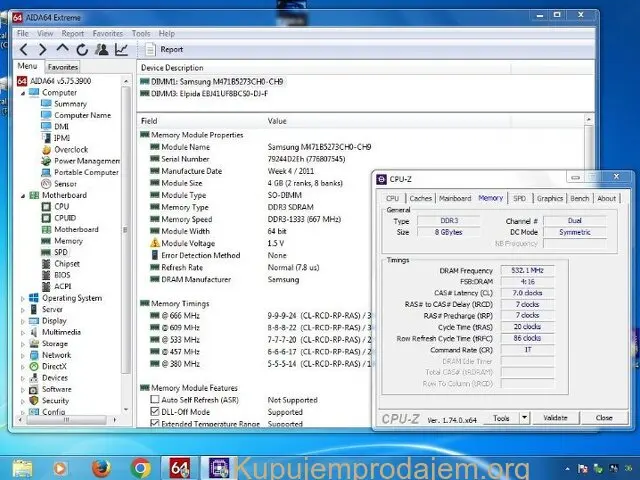The image size is (640, 480).
Task: Toggle the DLL-Off Mode checkbox
Action: pyautogui.click(x=155, y=411)
